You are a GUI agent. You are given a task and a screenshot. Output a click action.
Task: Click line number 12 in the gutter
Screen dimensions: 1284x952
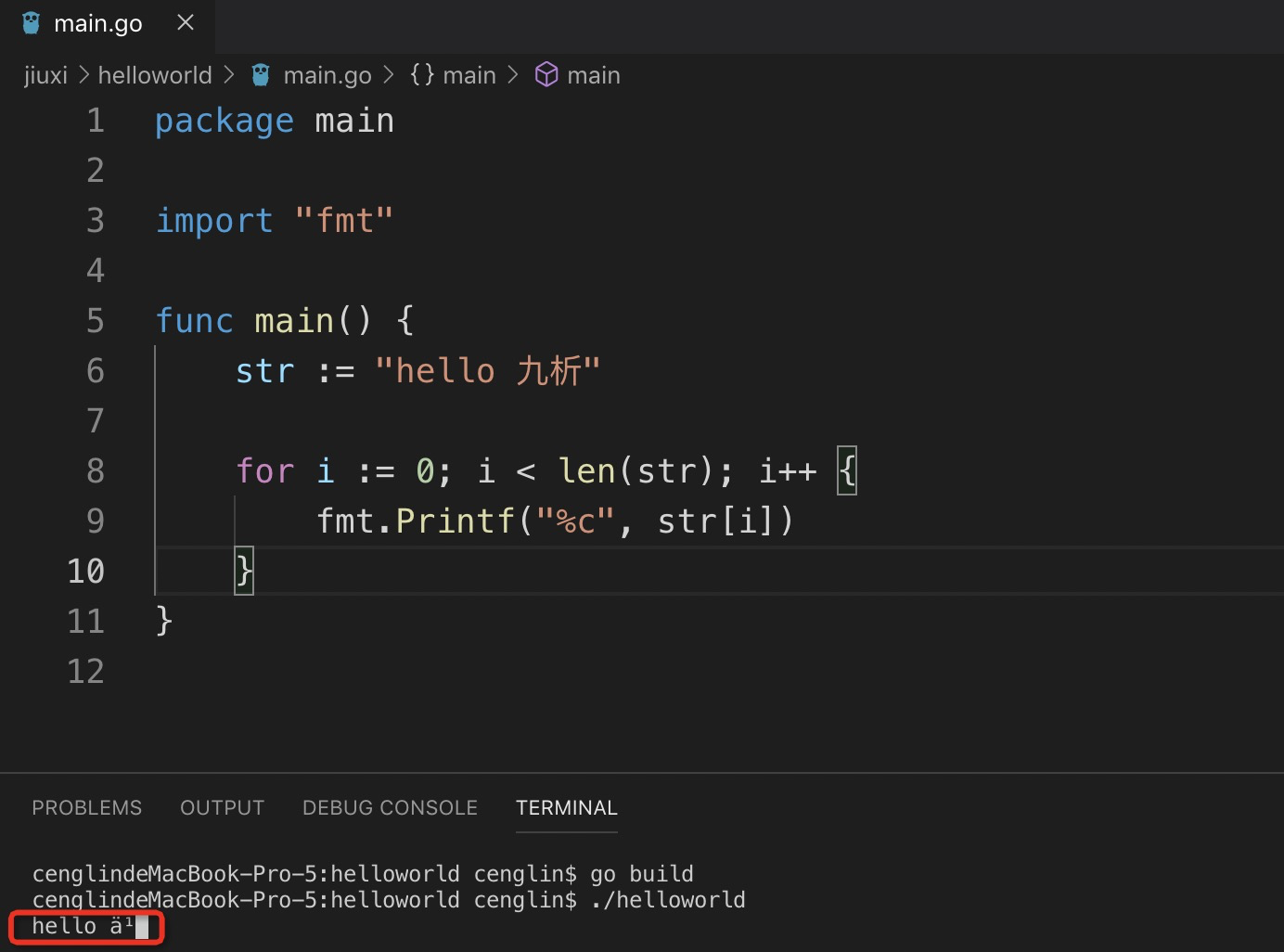pyautogui.click(x=85, y=672)
